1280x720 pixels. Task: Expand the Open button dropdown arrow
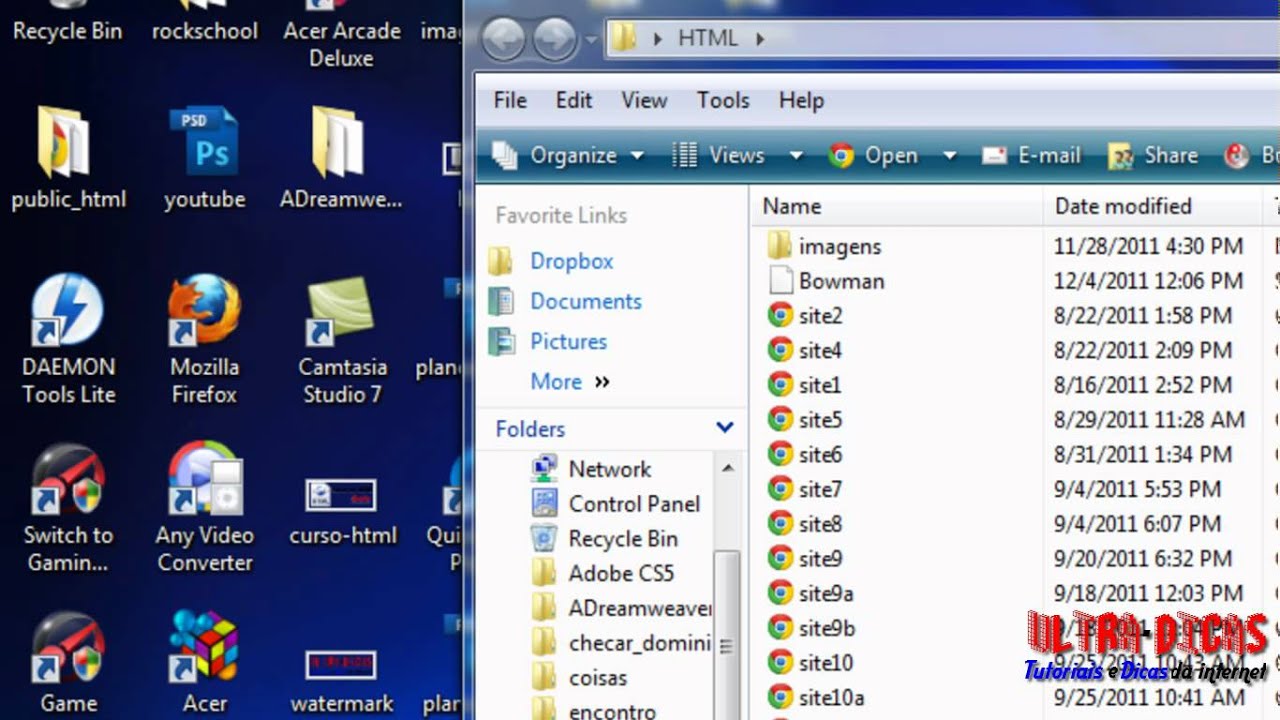pos(950,155)
